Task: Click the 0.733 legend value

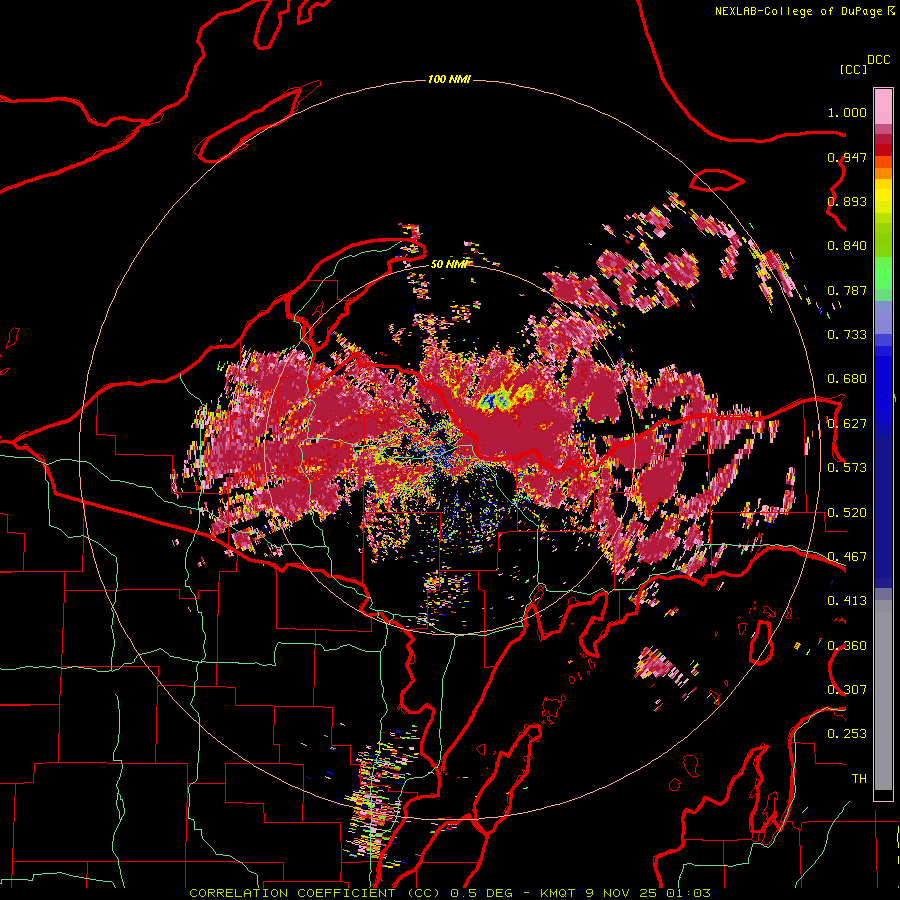Action: (847, 335)
